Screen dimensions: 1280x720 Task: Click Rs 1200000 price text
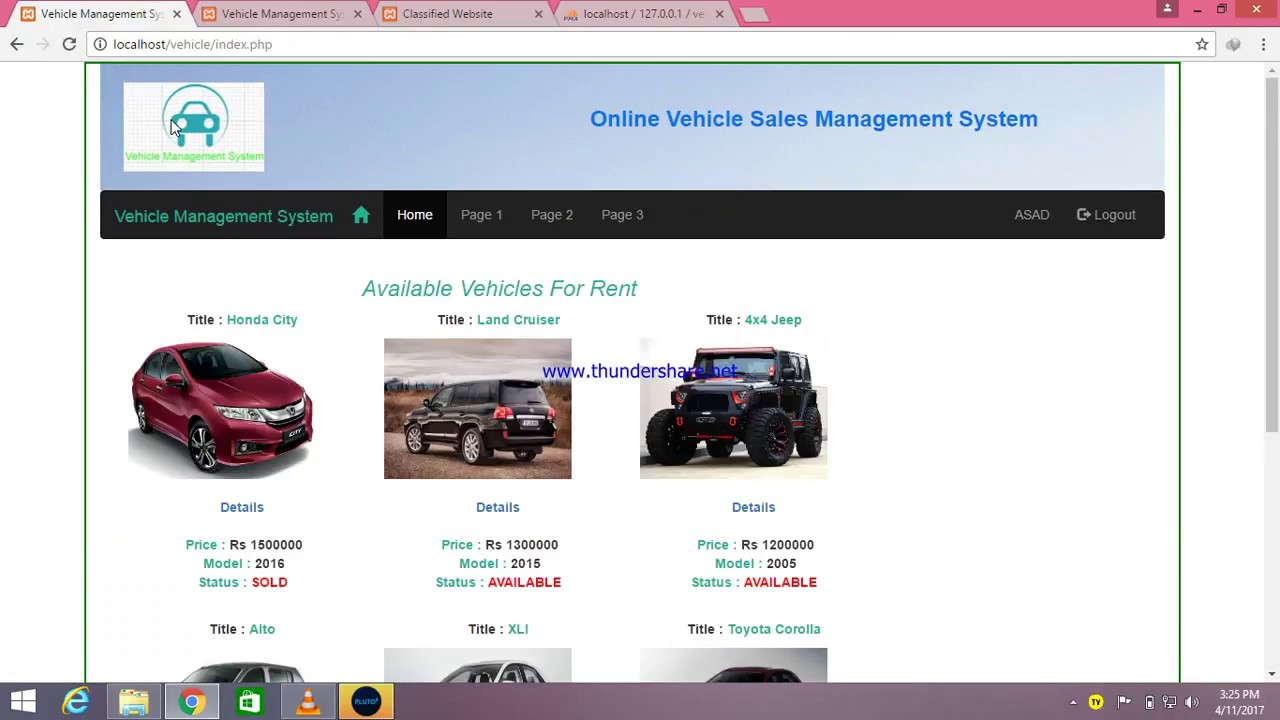tap(778, 545)
